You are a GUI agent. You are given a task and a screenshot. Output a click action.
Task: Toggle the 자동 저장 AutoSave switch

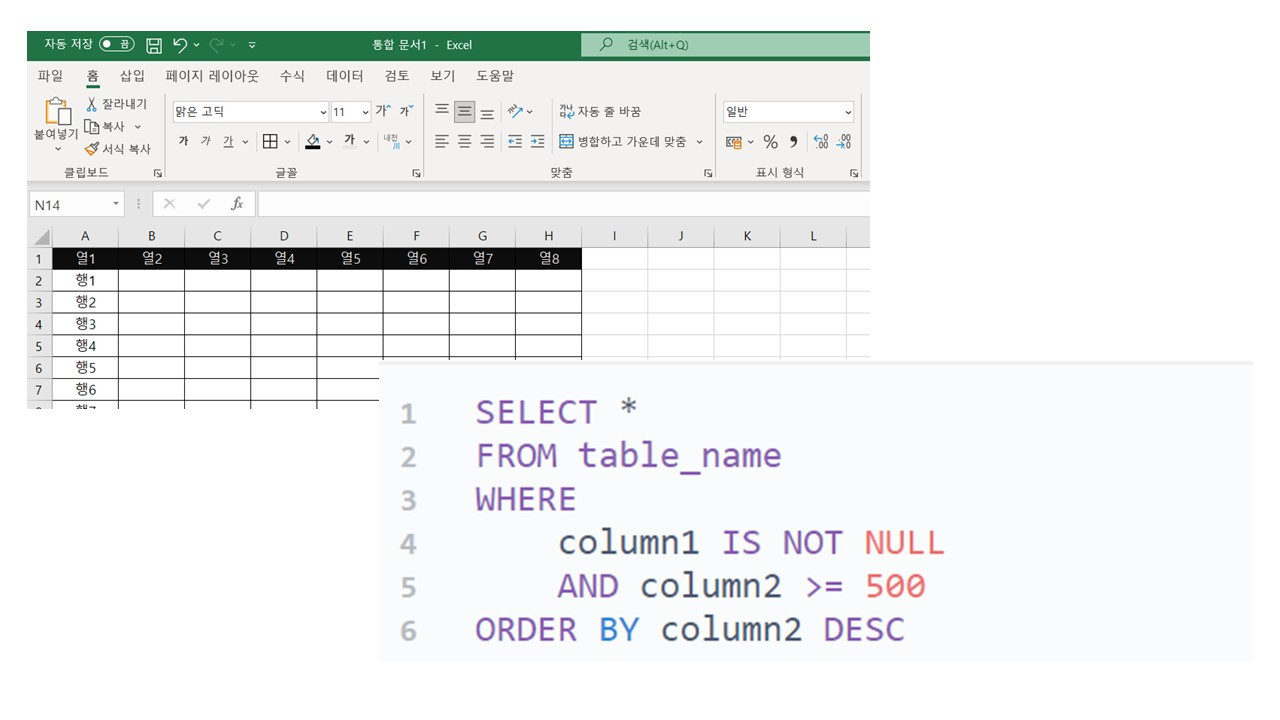click(x=116, y=44)
